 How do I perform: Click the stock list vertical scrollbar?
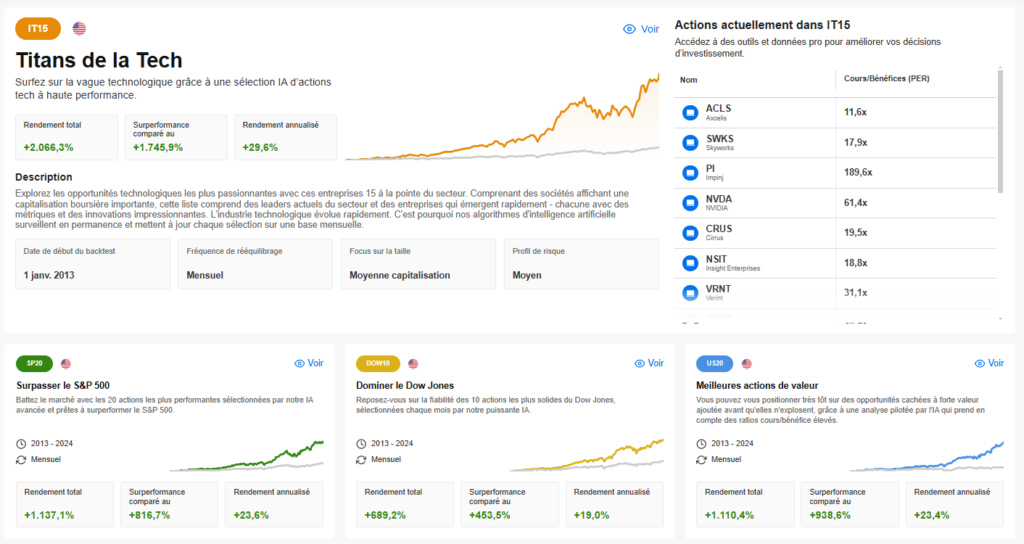999,130
